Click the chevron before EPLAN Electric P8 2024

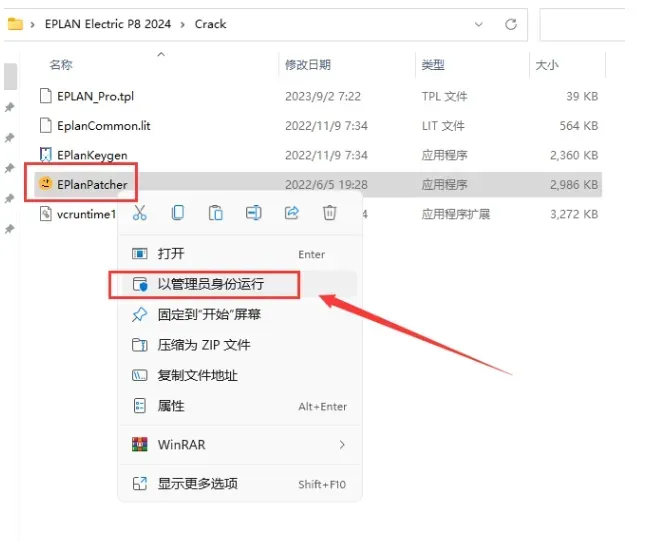pos(32,25)
